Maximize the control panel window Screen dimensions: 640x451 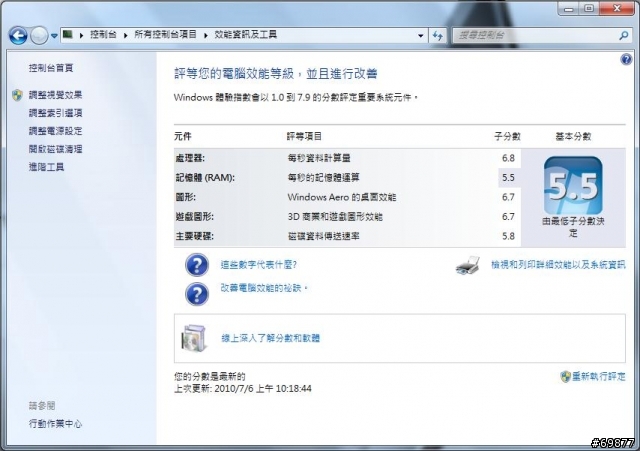coord(589,8)
